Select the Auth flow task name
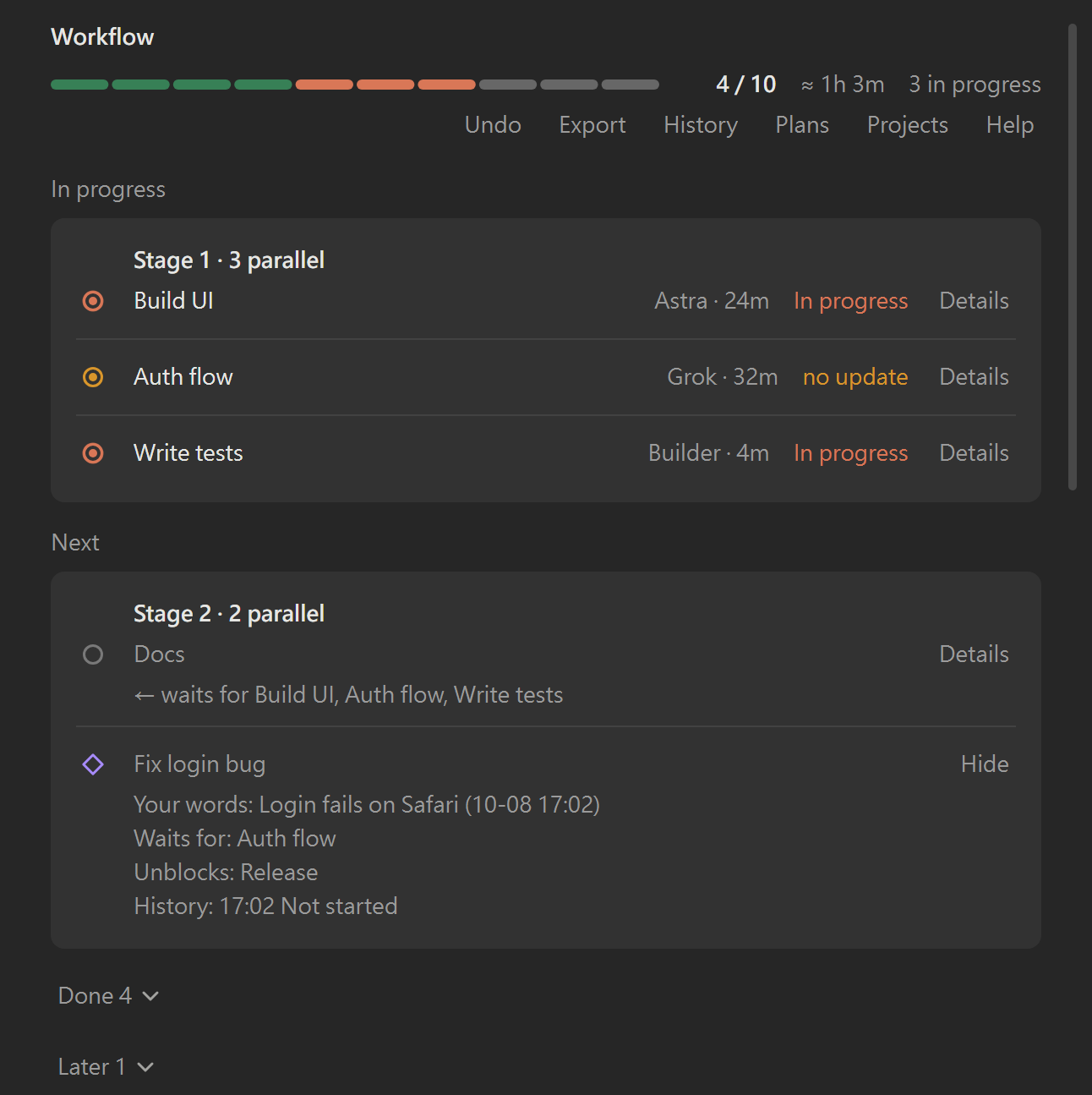The width and height of the screenshot is (1092, 1095). coord(183,377)
